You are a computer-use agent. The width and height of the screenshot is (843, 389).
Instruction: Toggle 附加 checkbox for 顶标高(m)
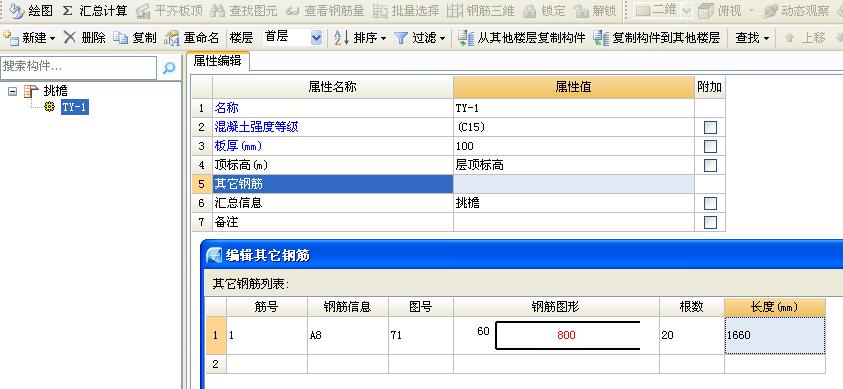coord(710,165)
